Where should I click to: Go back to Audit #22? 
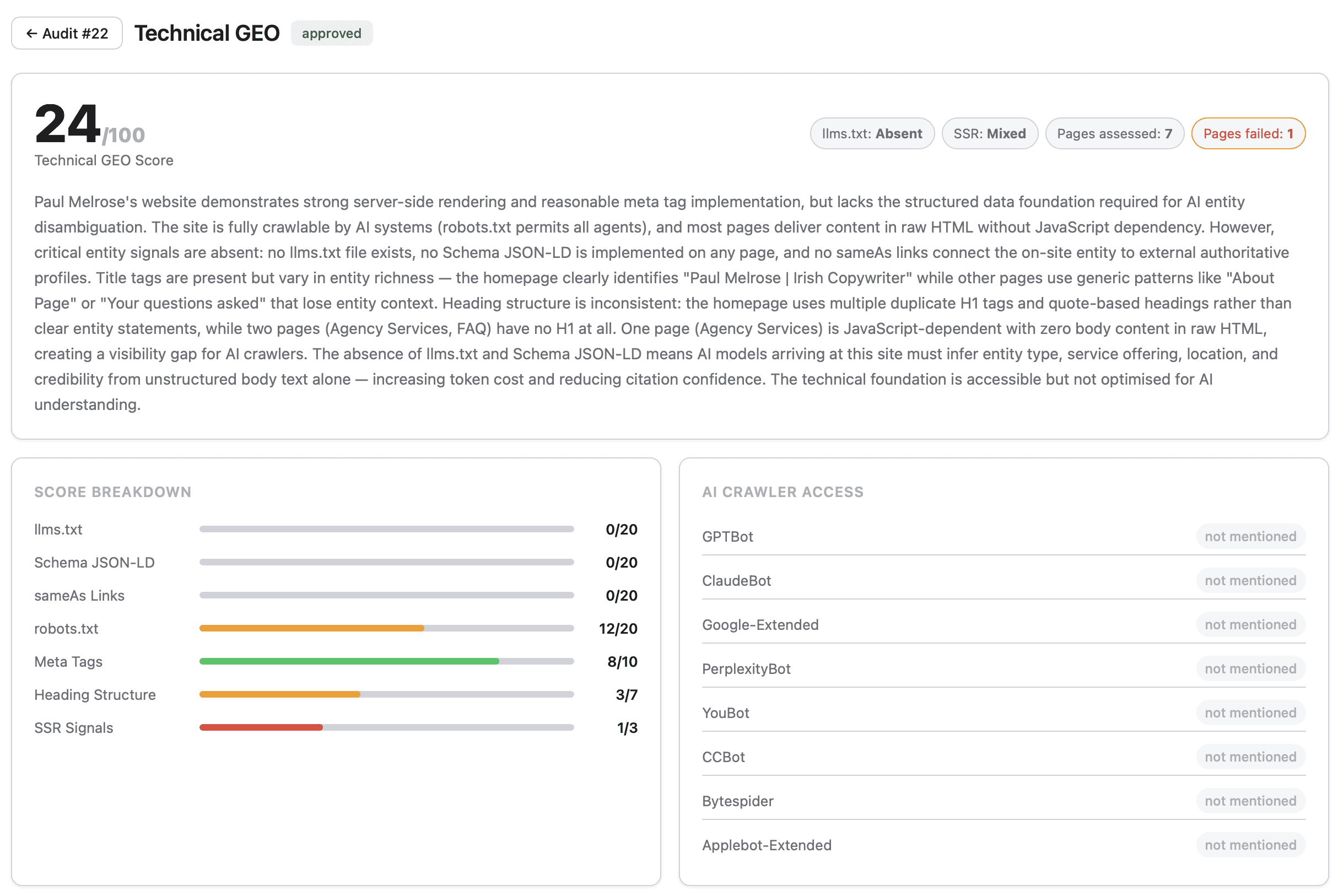[67, 33]
